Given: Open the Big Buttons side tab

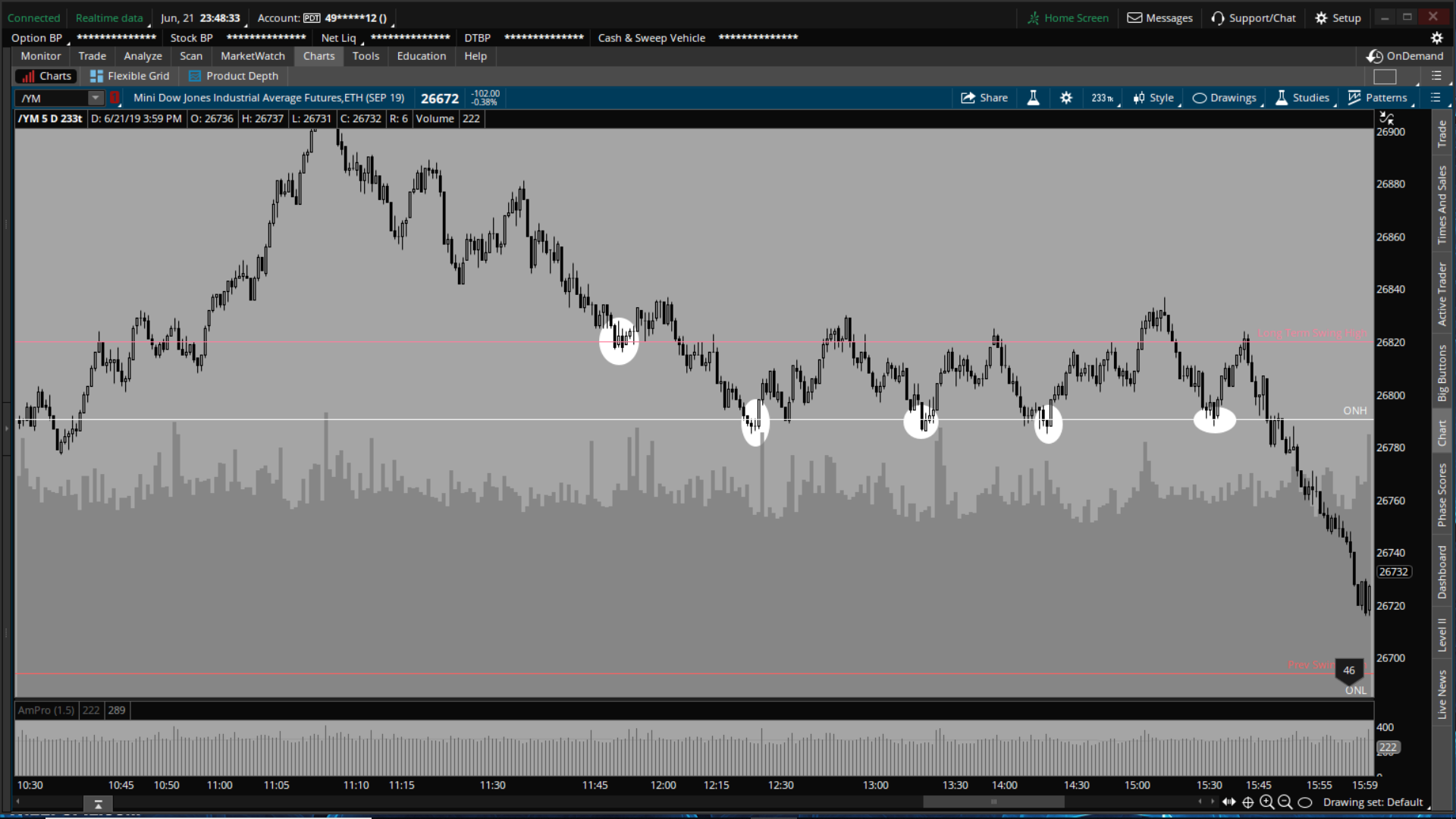Looking at the screenshot, I should (1442, 373).
